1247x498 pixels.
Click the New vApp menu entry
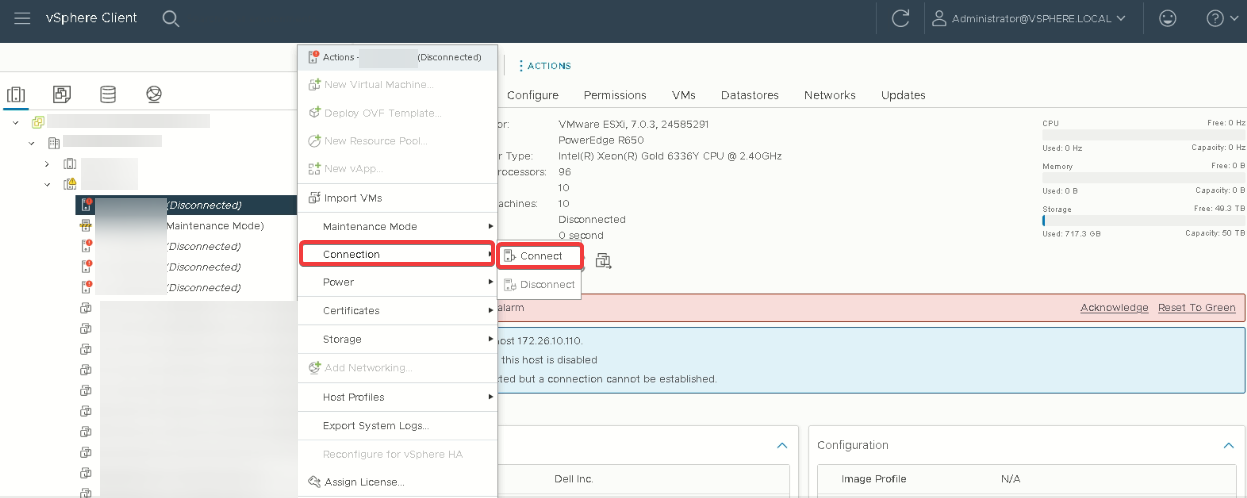point(397,169)
